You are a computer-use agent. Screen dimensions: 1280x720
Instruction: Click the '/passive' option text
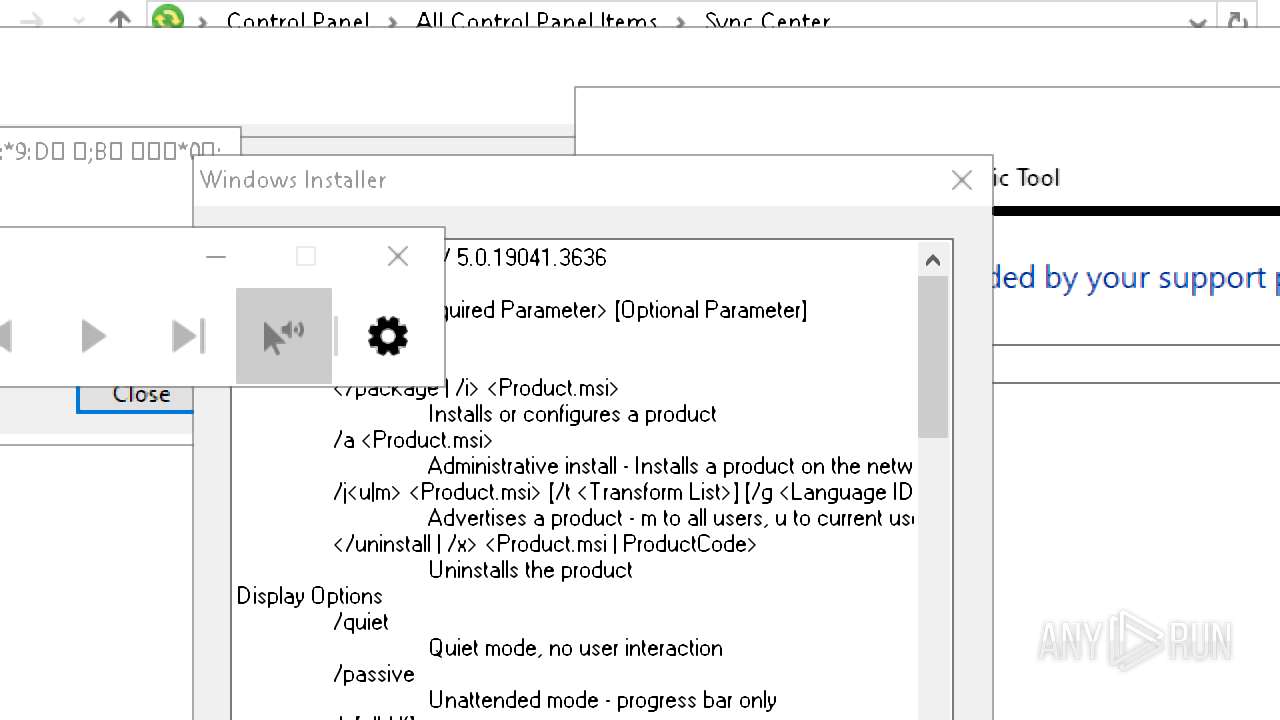374,674
